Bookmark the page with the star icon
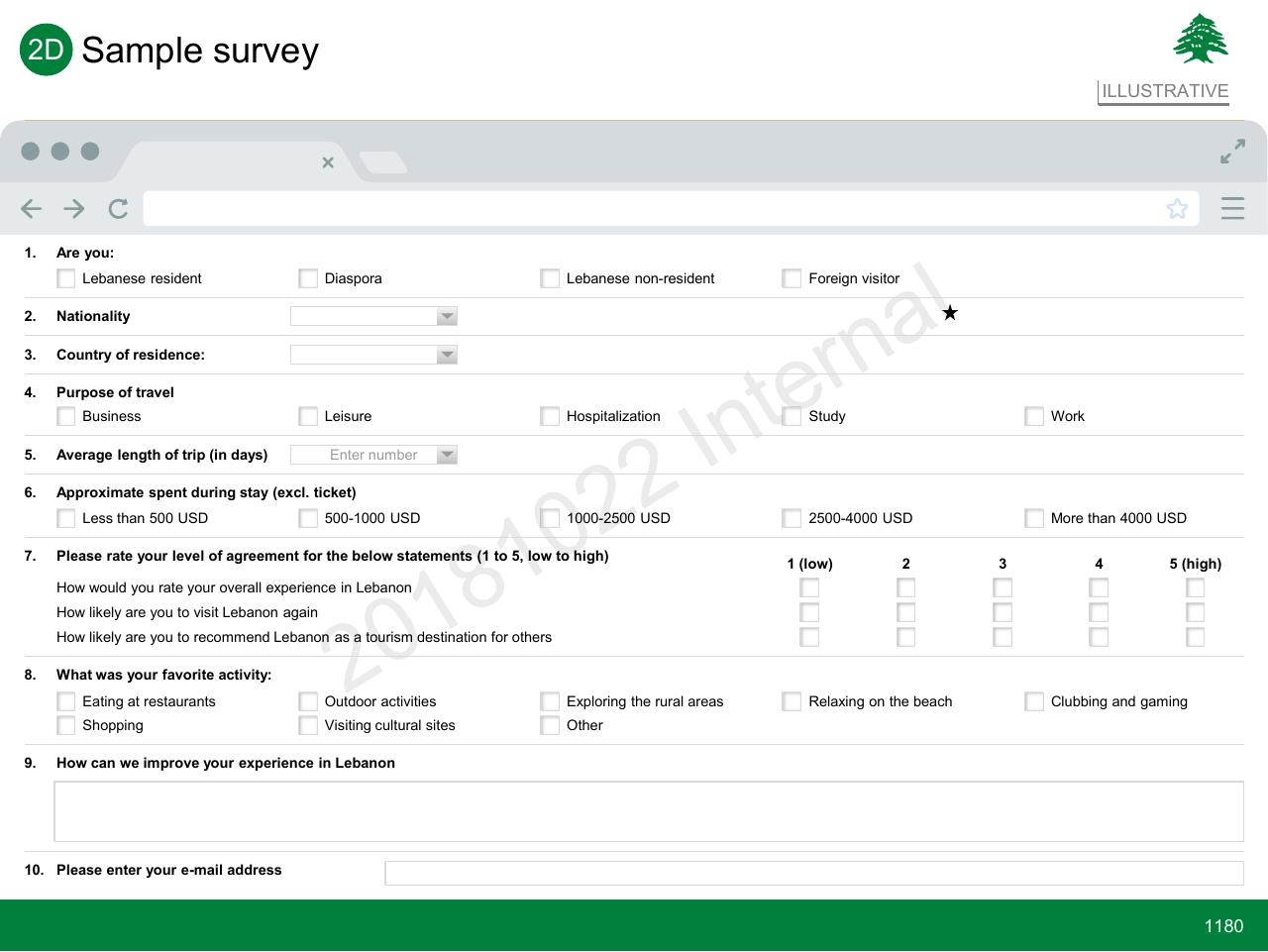 click(x=1177, y=208)
